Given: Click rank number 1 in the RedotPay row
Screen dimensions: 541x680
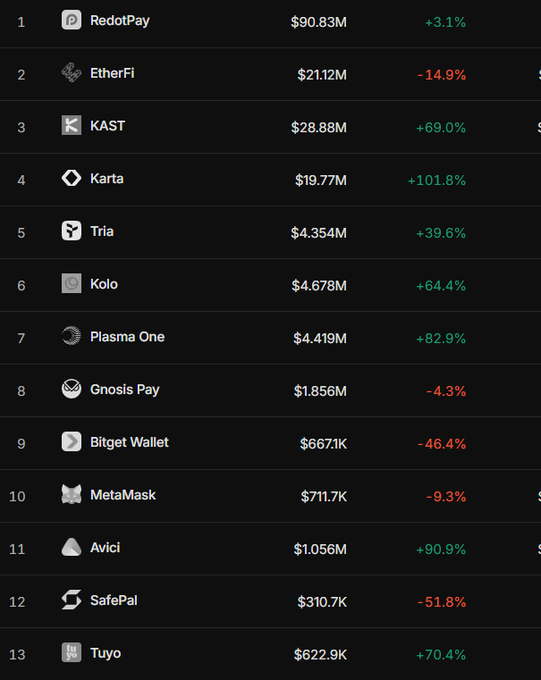Looking at the screenshot, I should pyautogui.click(x=21, y=22).
